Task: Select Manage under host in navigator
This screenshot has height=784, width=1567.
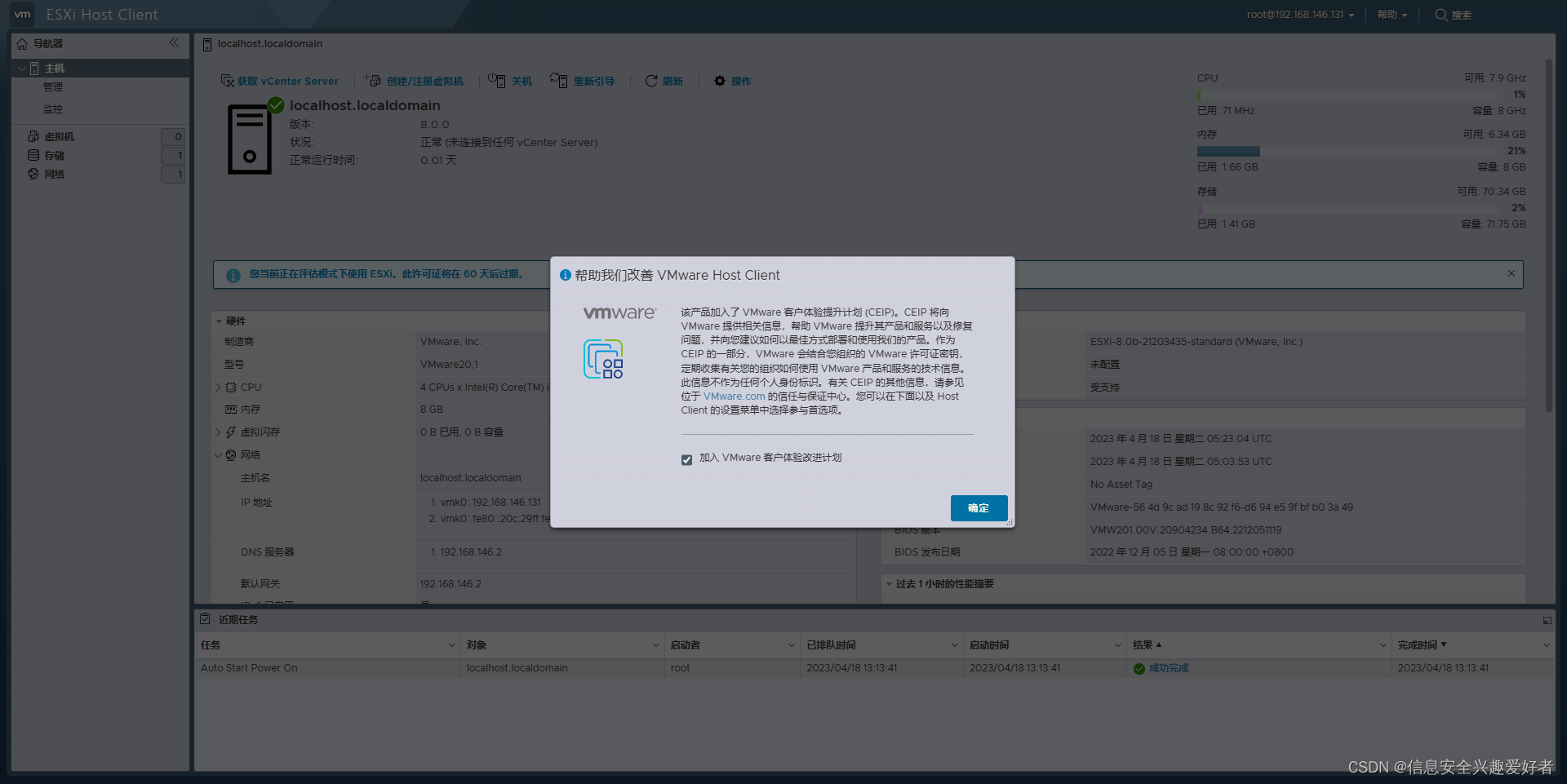Action: tap(53, 87)
